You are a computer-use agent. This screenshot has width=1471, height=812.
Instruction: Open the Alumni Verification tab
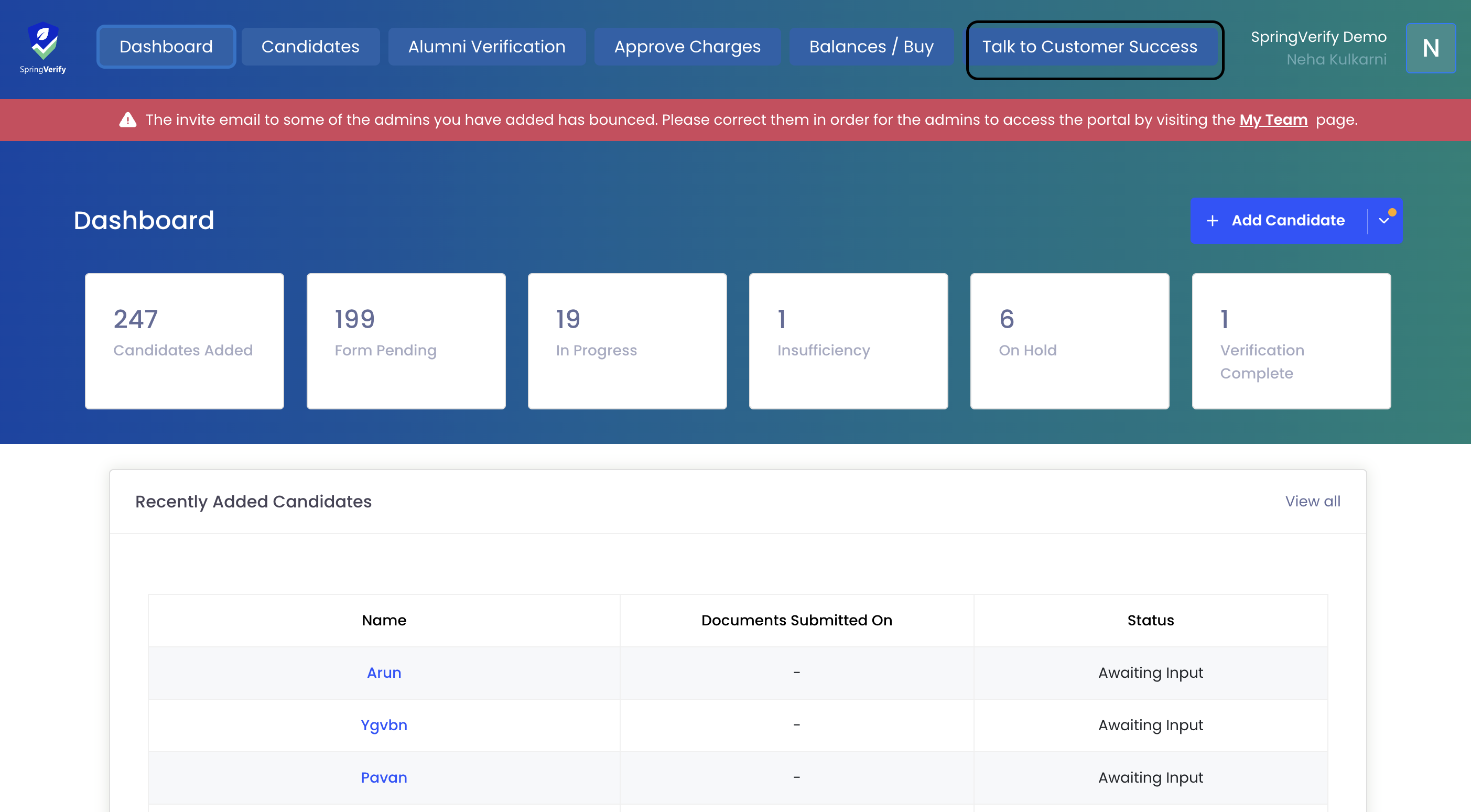[x=486, y=47]
